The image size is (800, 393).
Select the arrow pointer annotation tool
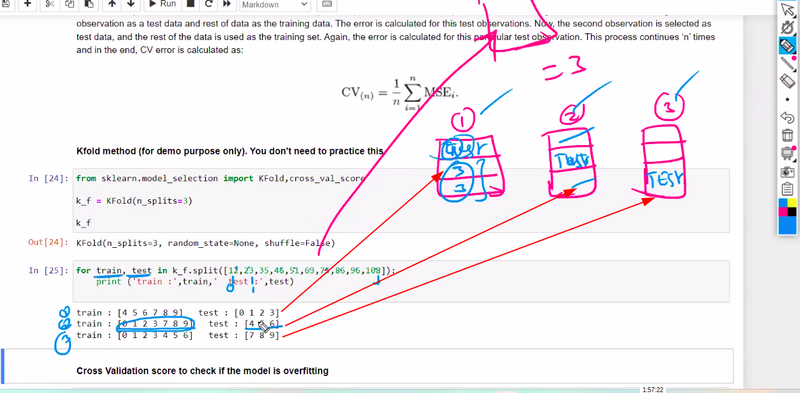(x=788, y=9)
